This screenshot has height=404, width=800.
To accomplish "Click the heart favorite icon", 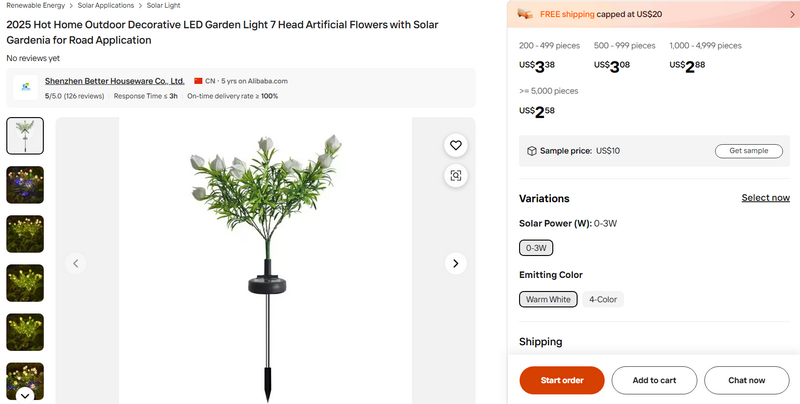I will pos(456,145).
